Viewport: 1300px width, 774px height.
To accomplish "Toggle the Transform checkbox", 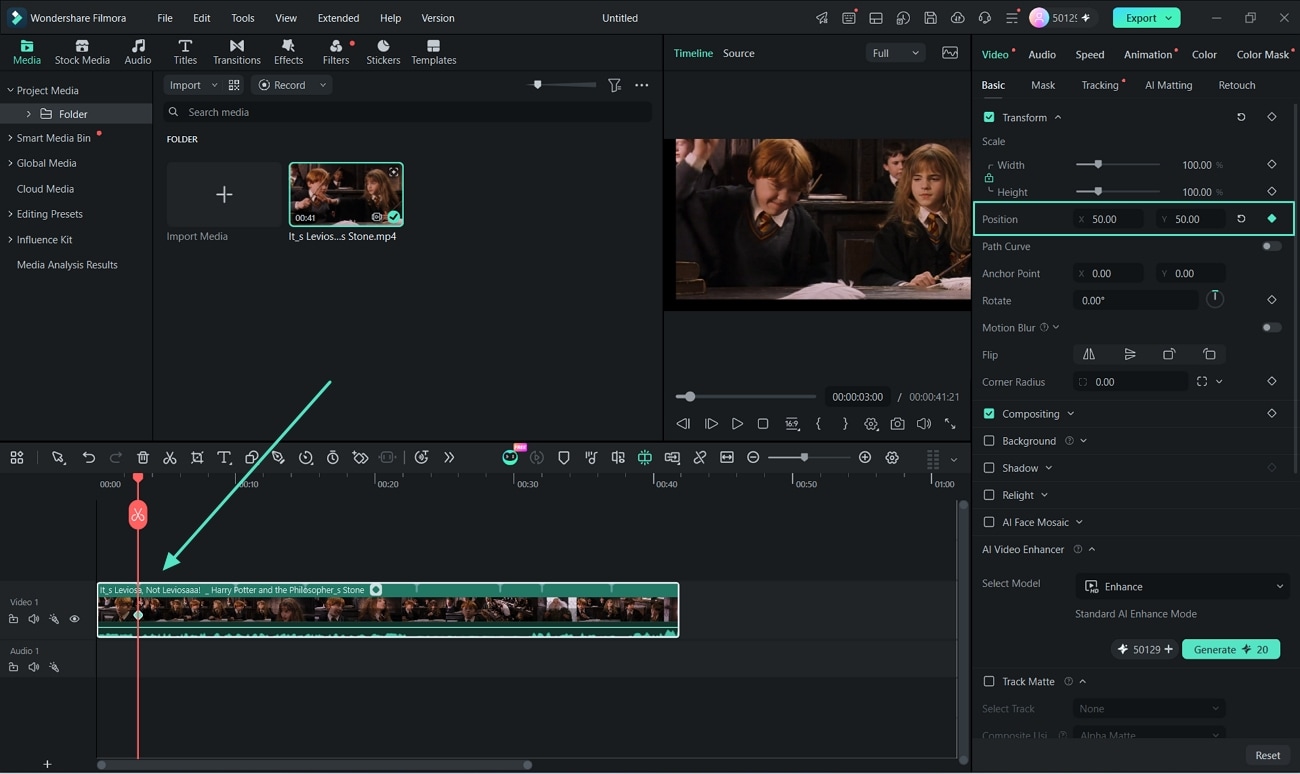I will [989, 117].
